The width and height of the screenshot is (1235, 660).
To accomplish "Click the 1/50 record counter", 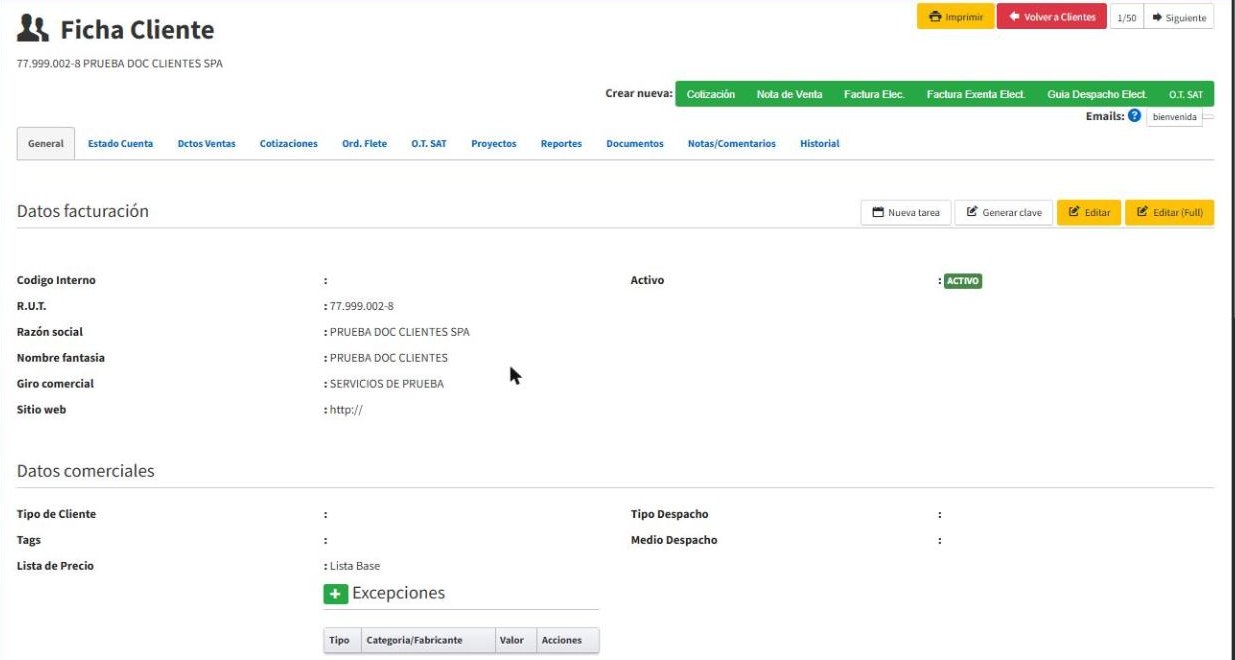I will [1126, 17].
